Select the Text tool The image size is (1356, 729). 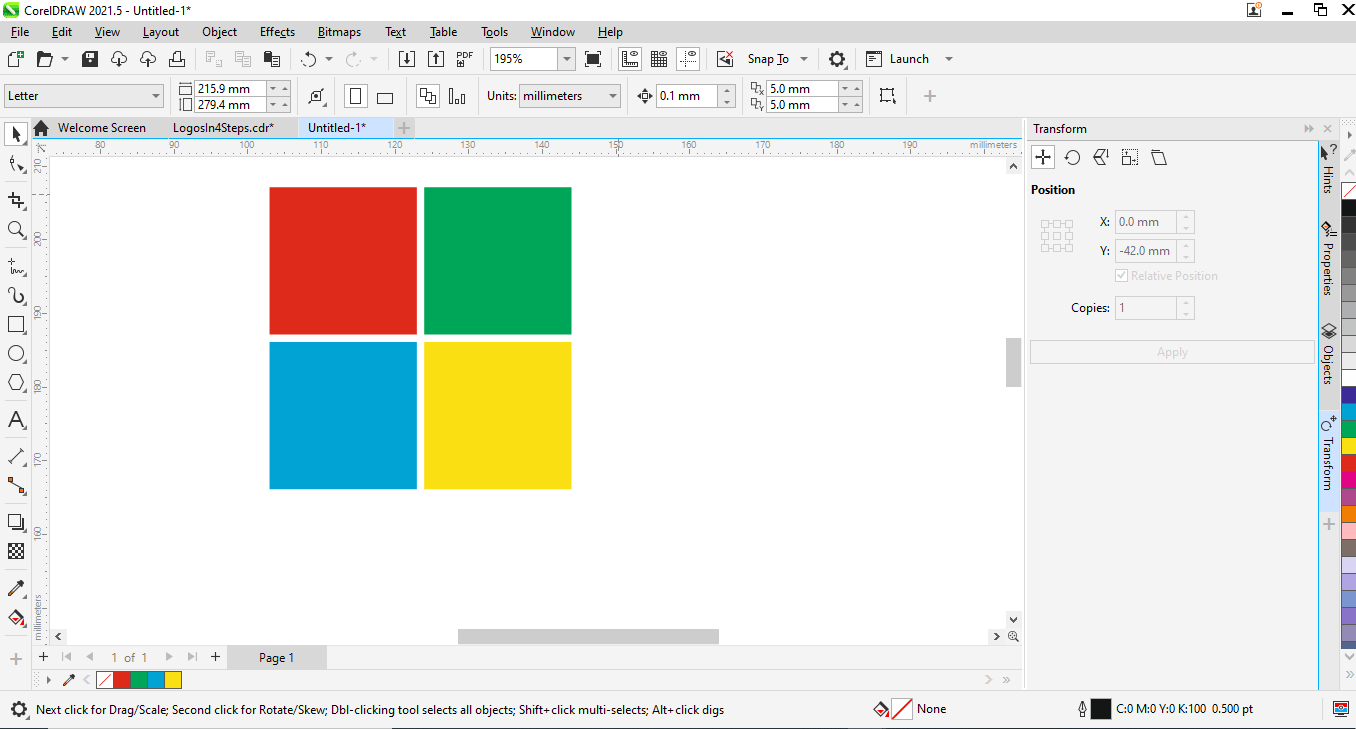[x=16, y=420]
